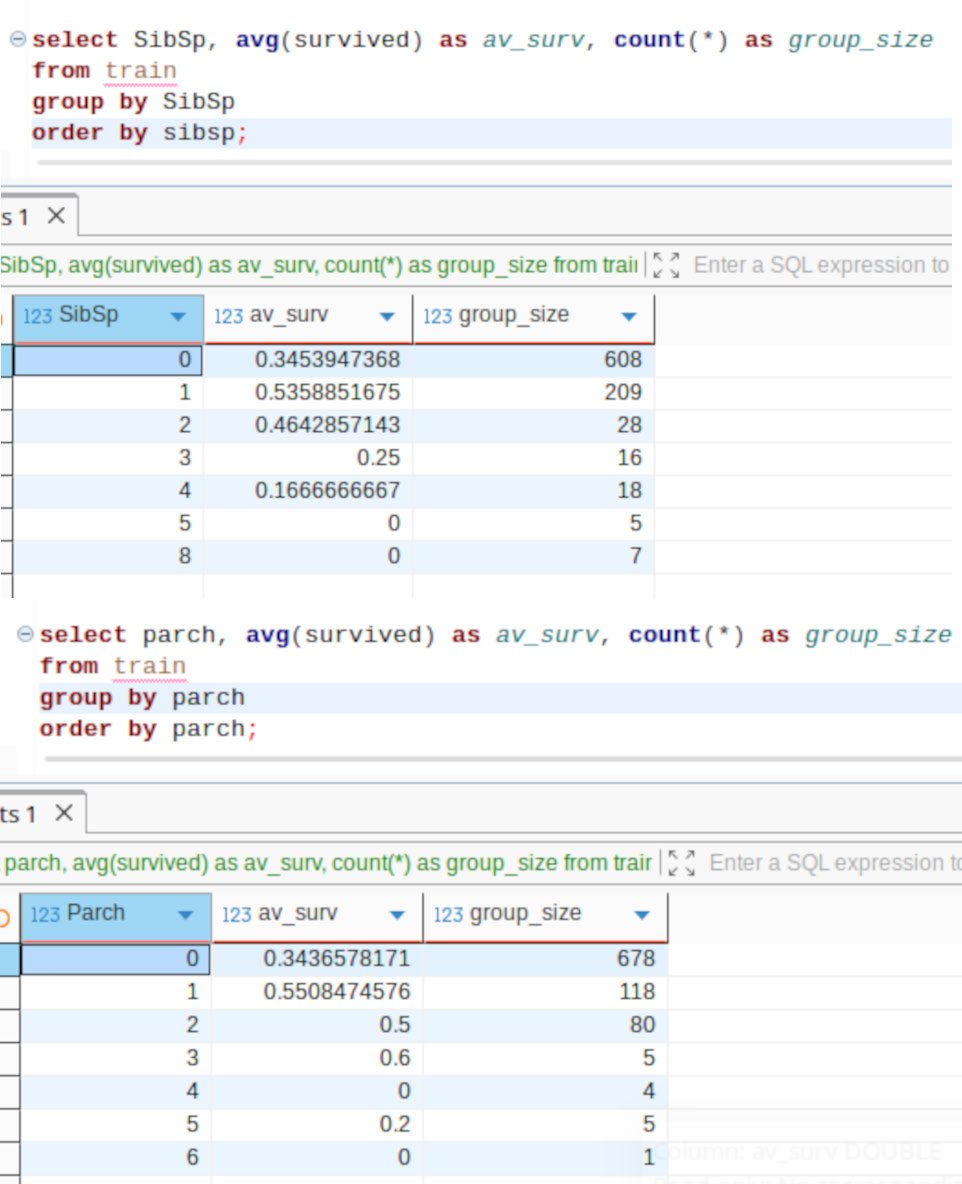Close the upper results tab with X
The image size is (962, 1184).
coord(56,216)
